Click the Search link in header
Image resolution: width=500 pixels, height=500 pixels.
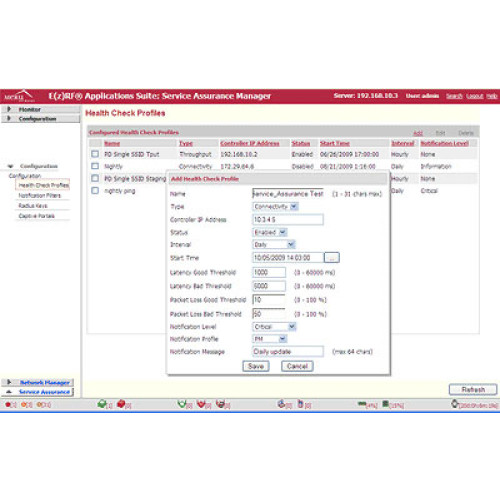point(454,96)
